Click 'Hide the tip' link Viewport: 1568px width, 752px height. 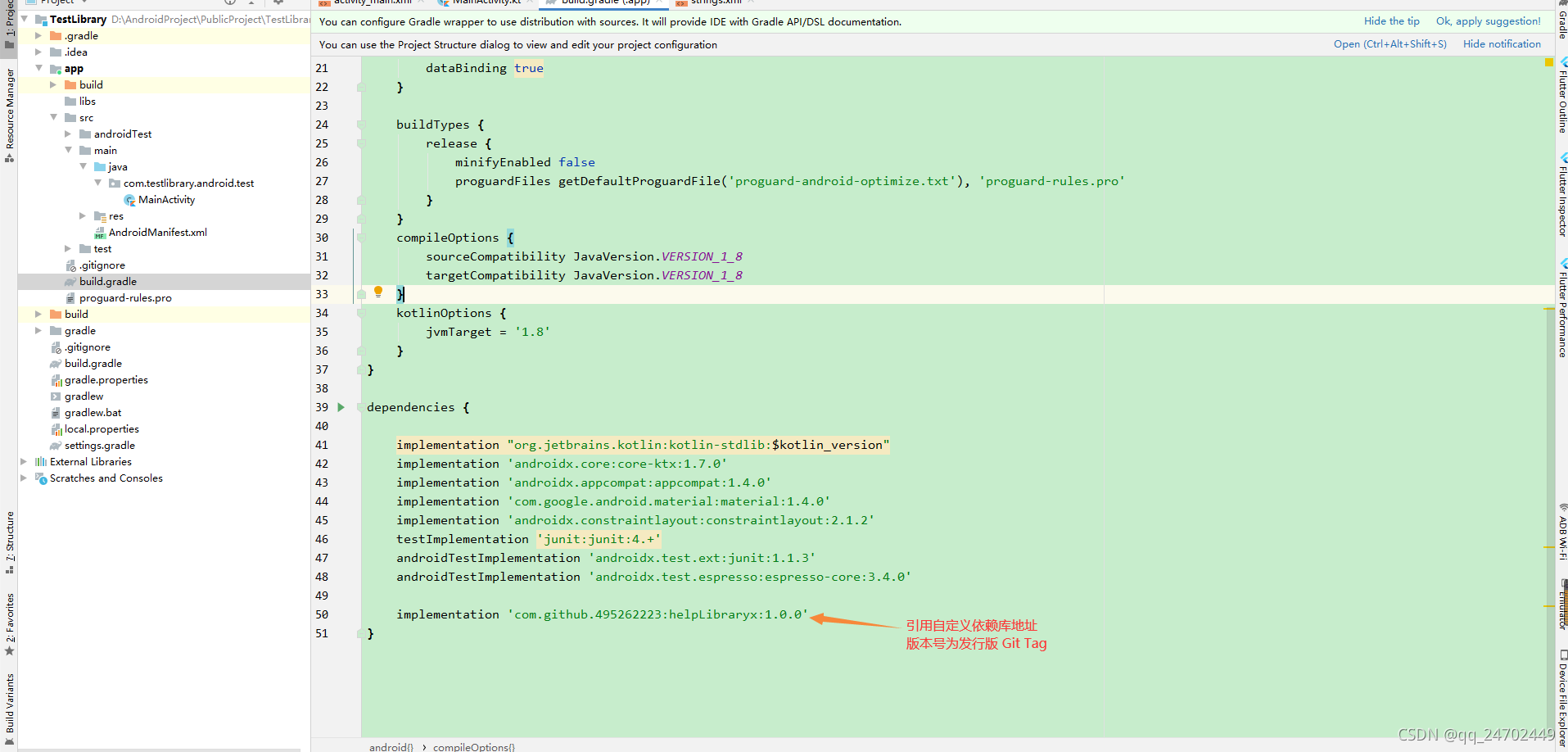(x=1391, y=21)
